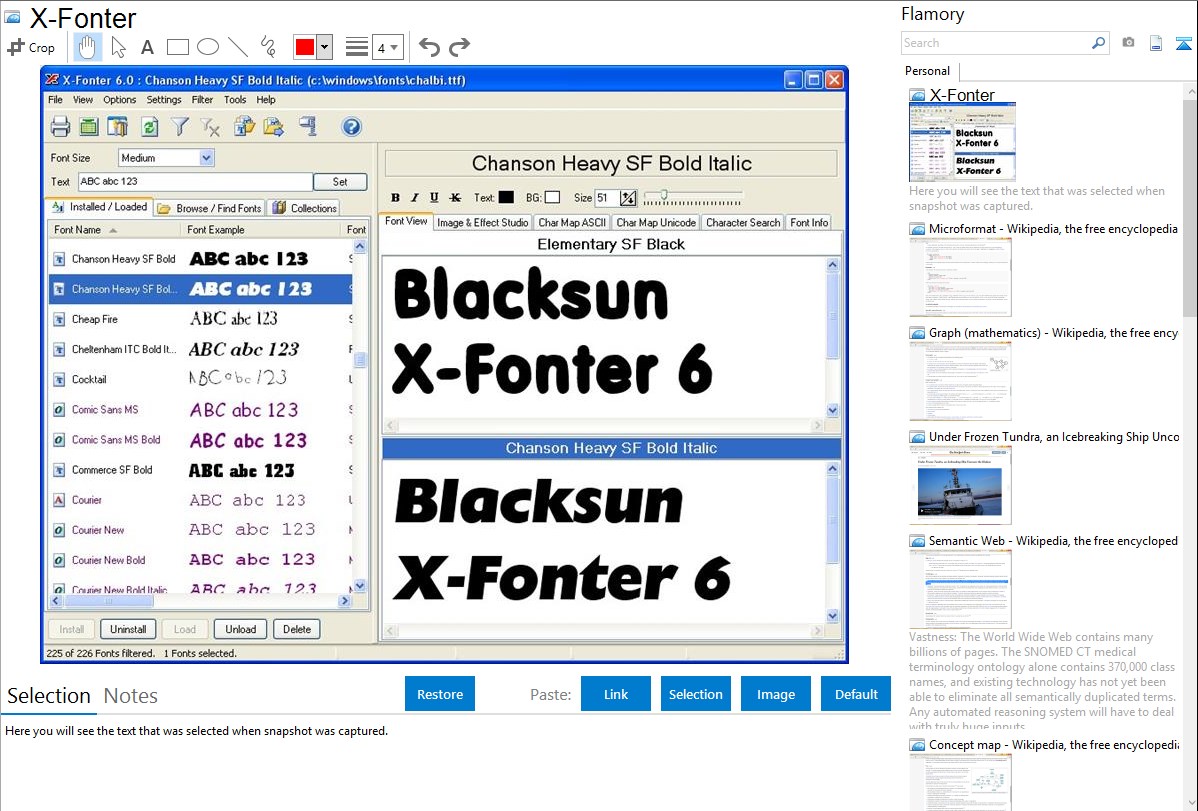Toggle Bold preview formatting
This screenshot has height=811, width=1198.
(x=395, y=197)
